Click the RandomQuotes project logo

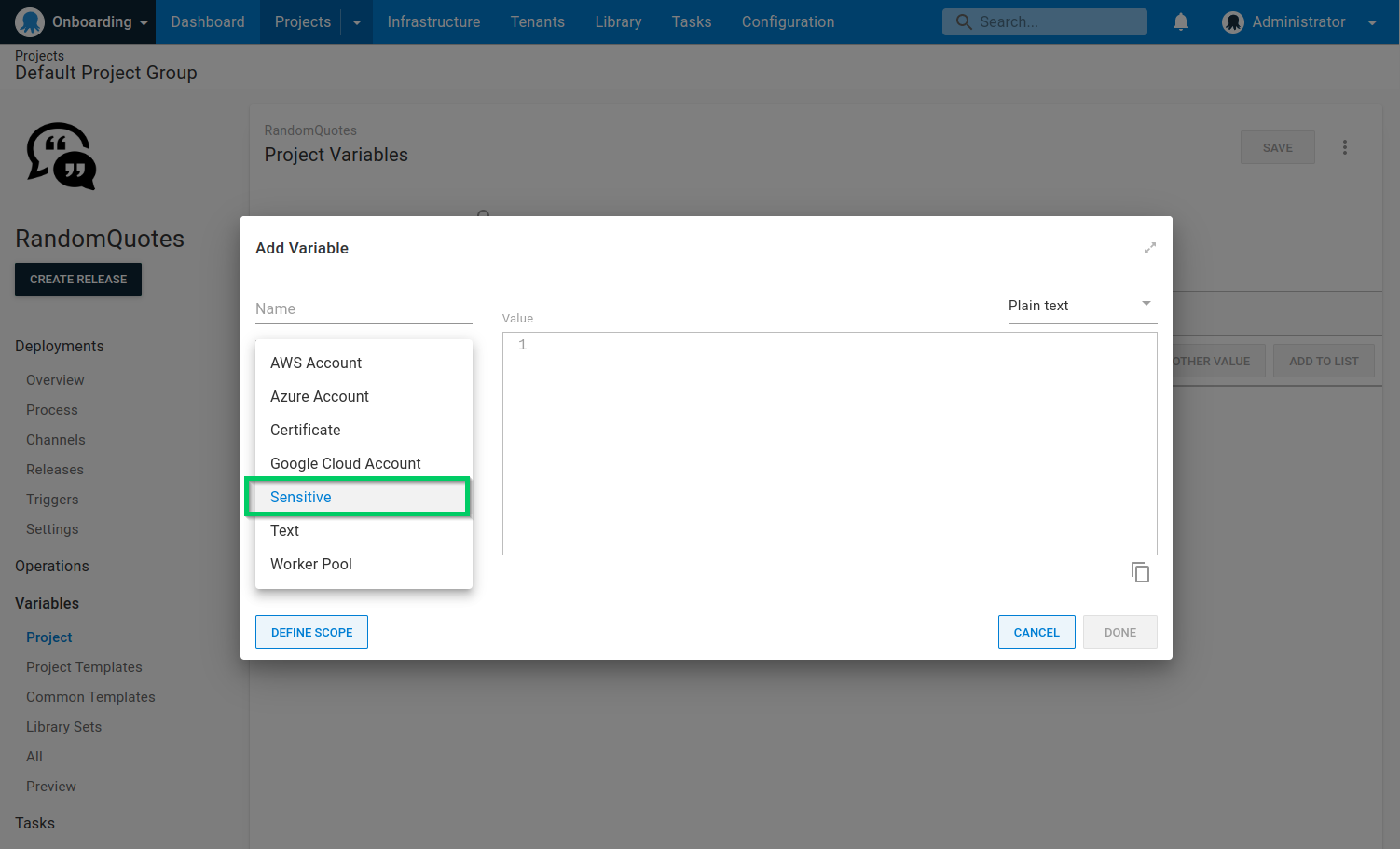coord(60,157)
